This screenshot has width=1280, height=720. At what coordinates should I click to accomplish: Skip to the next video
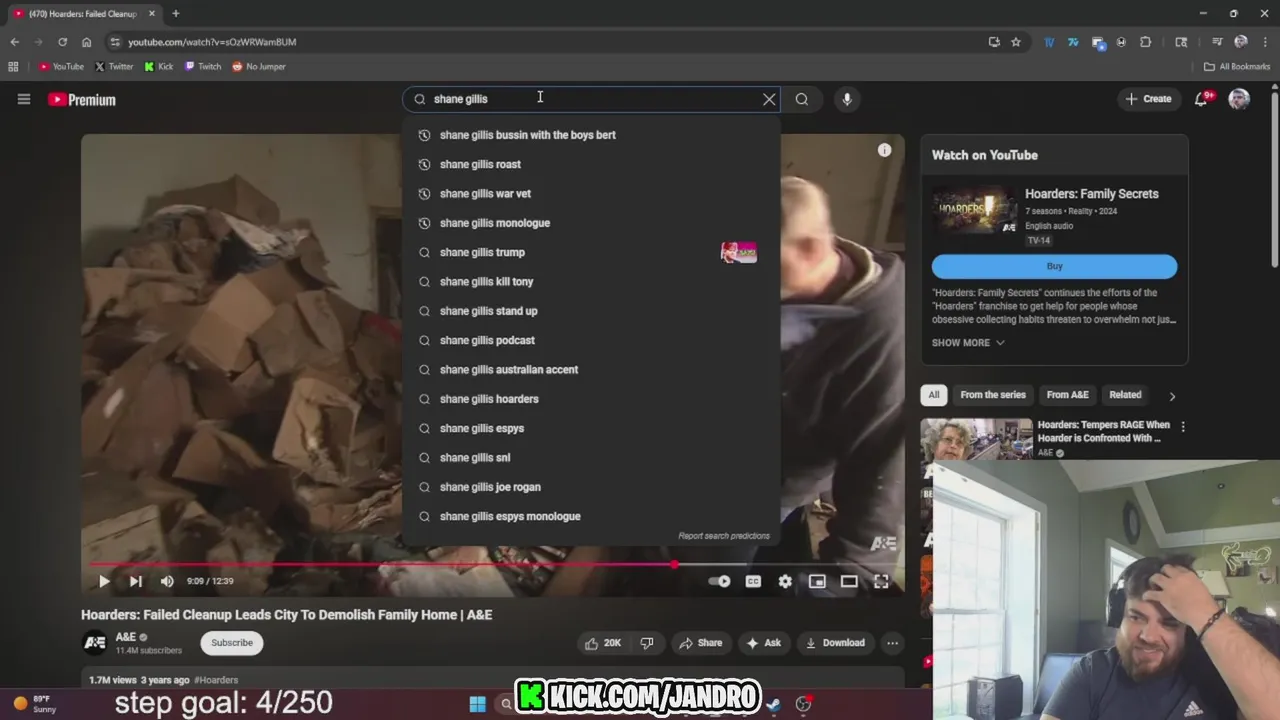pos(136,581)
